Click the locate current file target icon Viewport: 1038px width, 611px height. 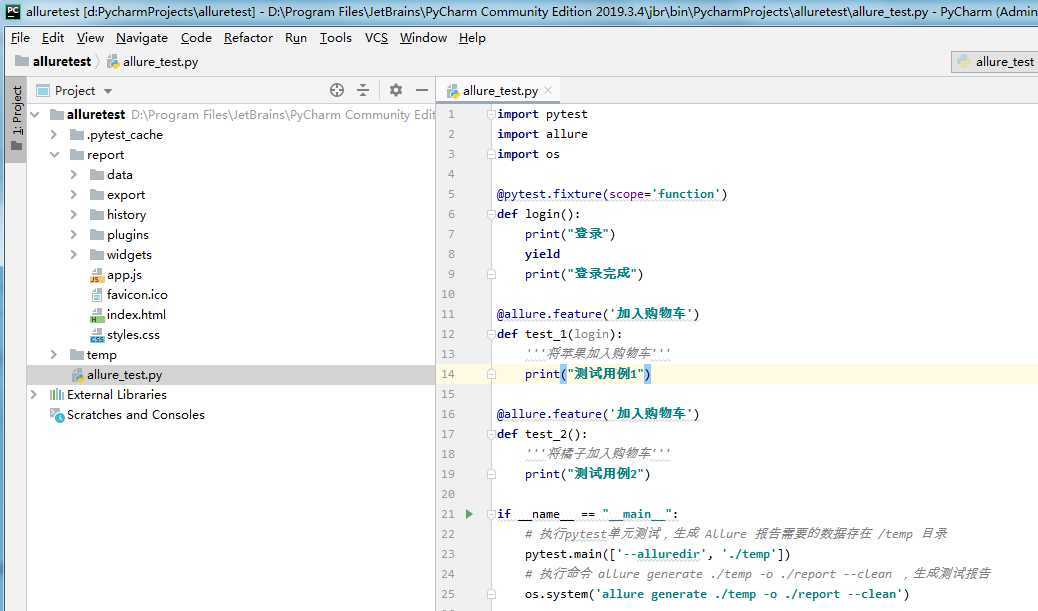(x=337, y=90)
